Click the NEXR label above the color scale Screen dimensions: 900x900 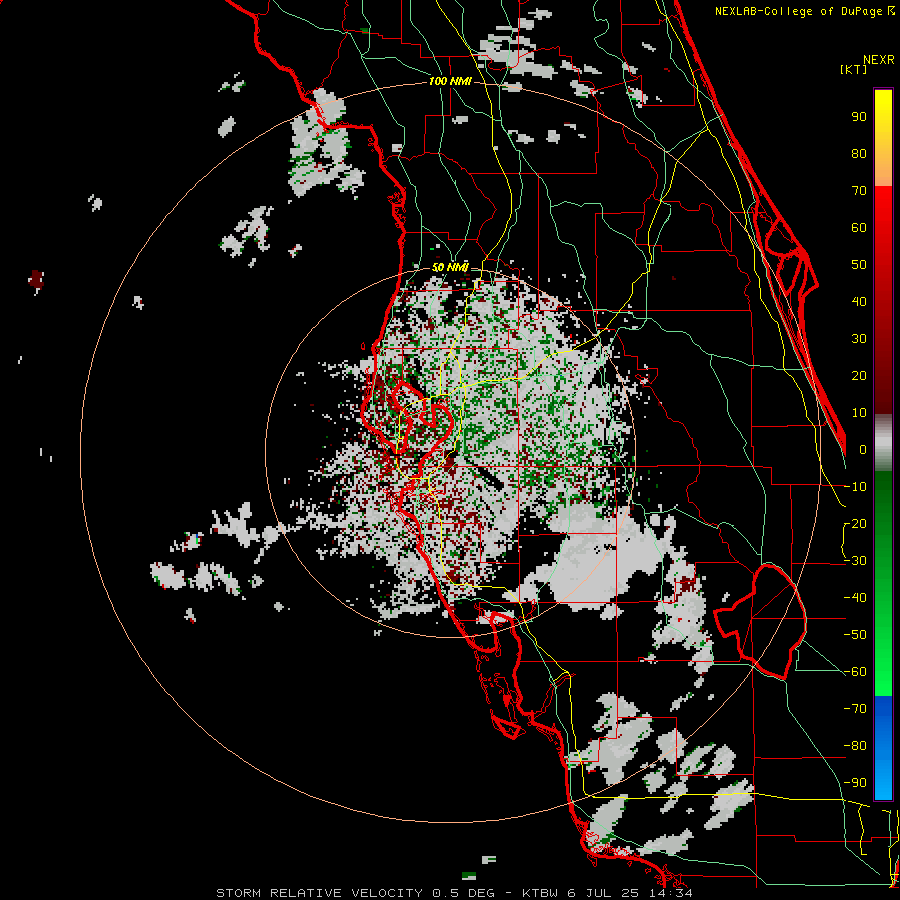point(879,60)
